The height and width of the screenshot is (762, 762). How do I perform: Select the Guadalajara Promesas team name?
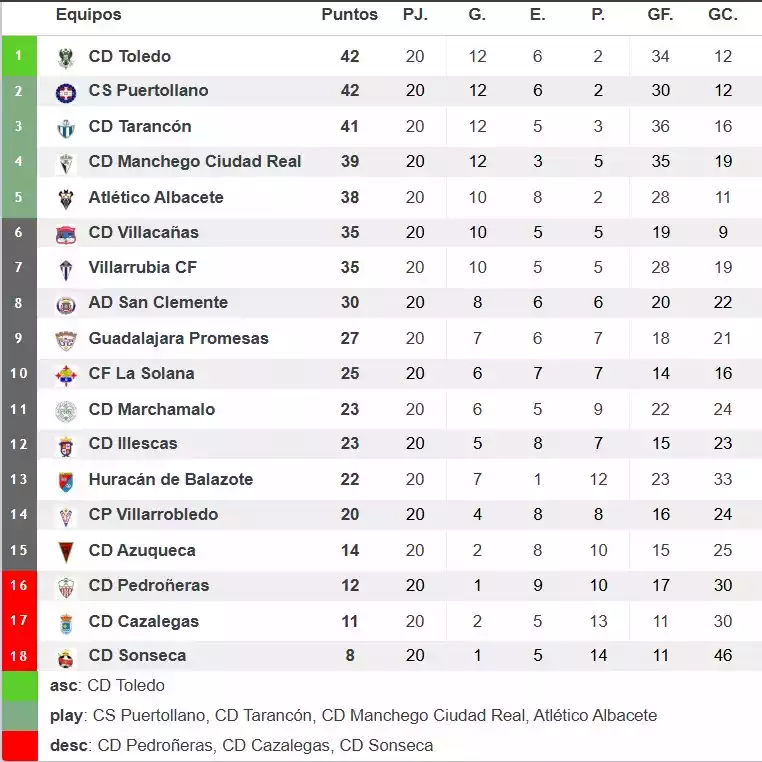coord(178,338)
